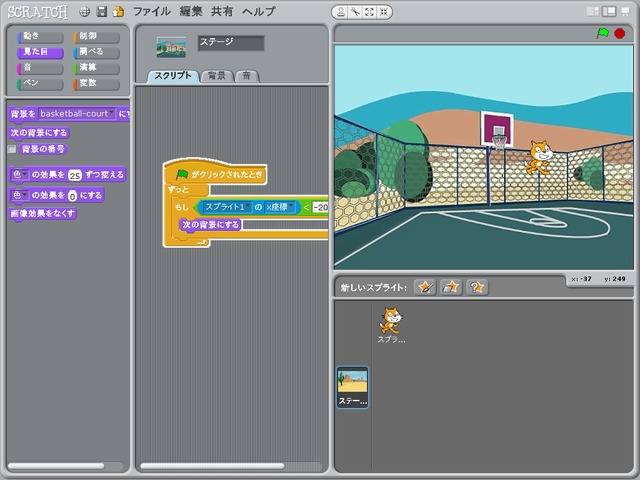
Task: Click 次の背景にする block inside script
Action: click(210, 225)
